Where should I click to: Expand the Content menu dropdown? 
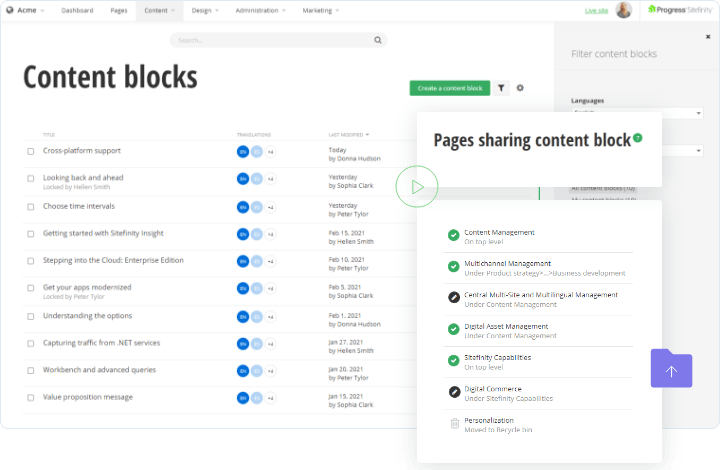[159, 10]
